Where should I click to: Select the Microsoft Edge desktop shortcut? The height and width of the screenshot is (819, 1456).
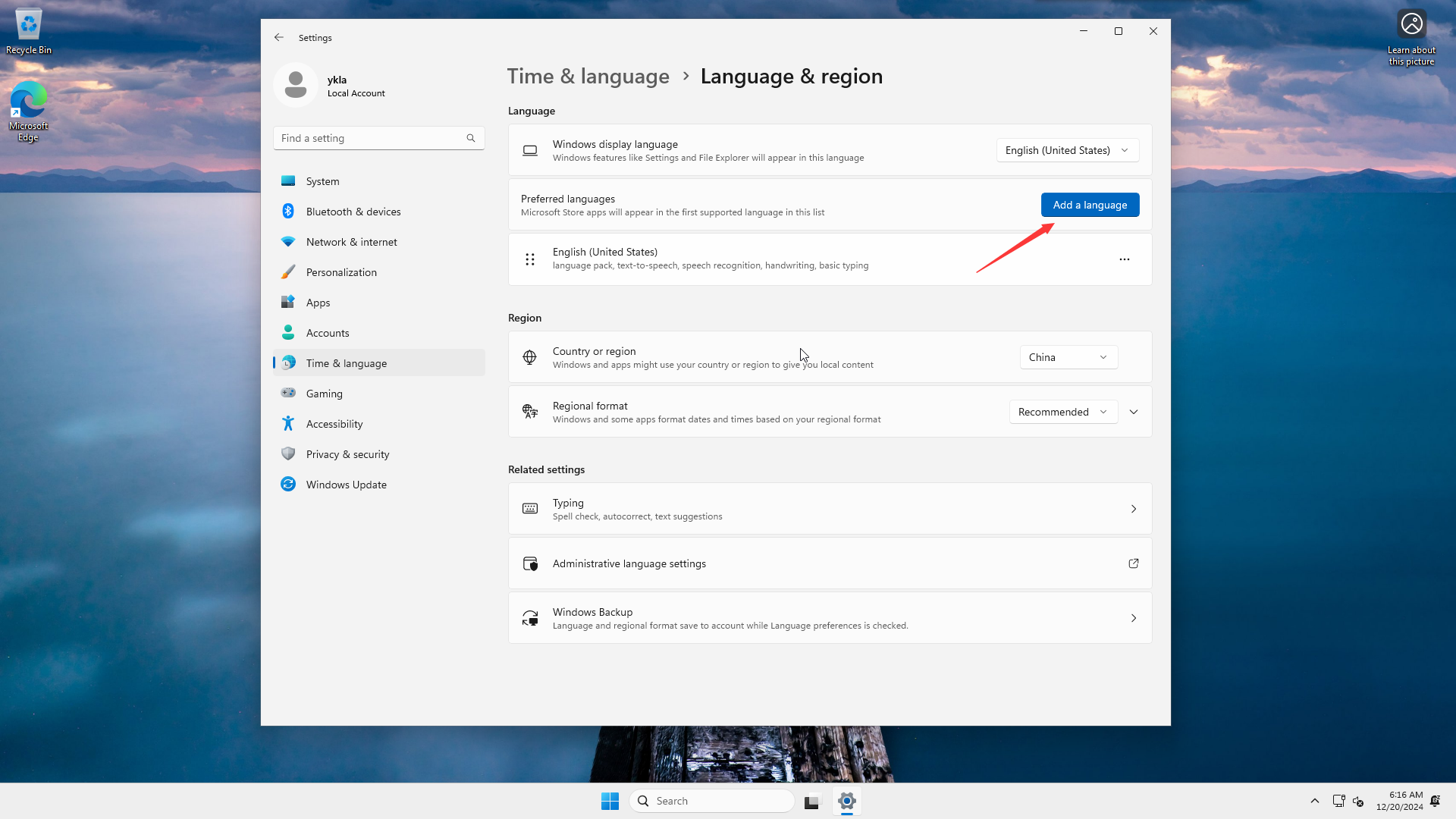[x=29, y=111]
